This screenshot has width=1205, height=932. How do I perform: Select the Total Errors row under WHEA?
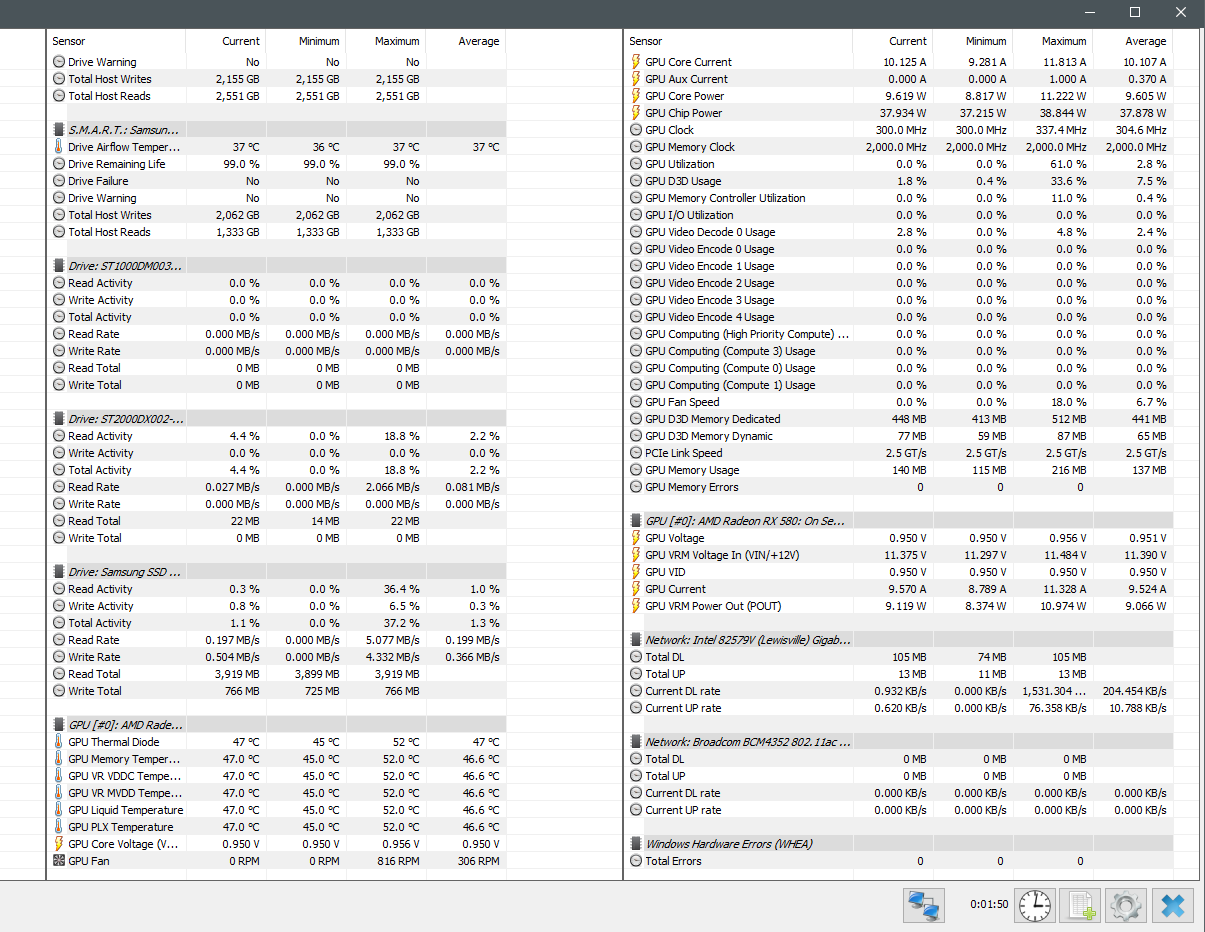(899, 861)
